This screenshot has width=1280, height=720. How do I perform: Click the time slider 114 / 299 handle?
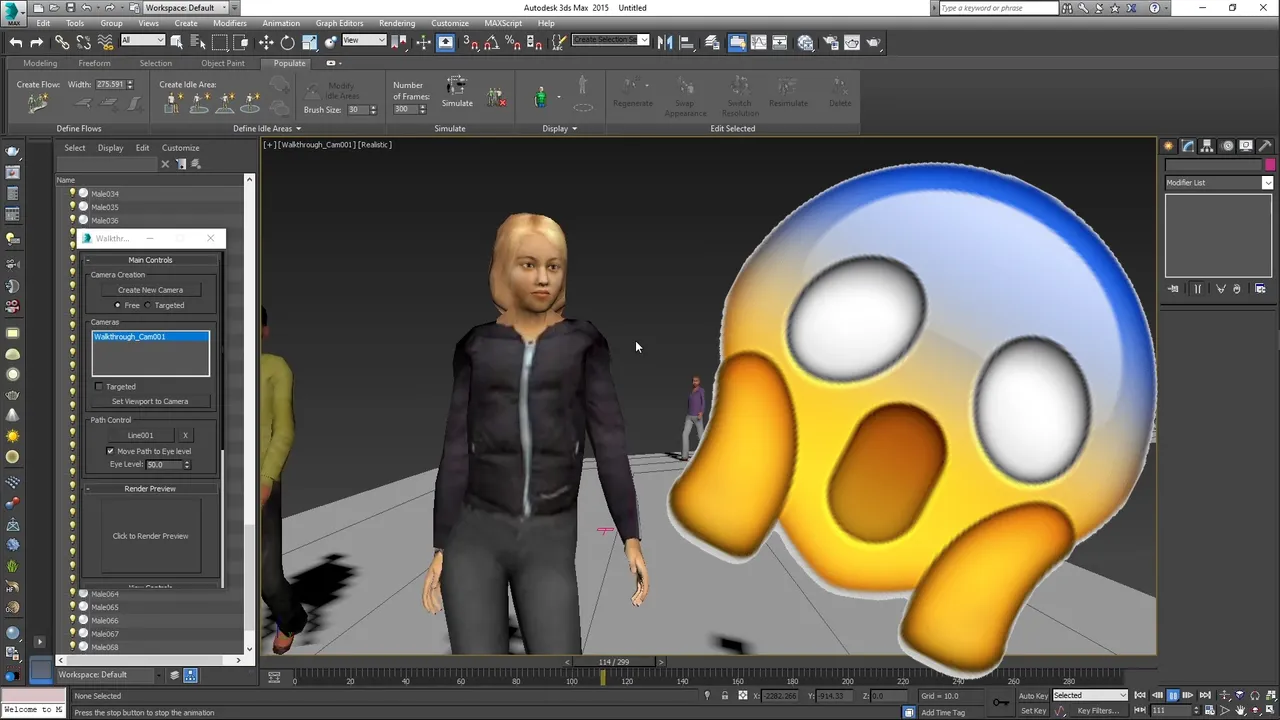pos(613,662)
